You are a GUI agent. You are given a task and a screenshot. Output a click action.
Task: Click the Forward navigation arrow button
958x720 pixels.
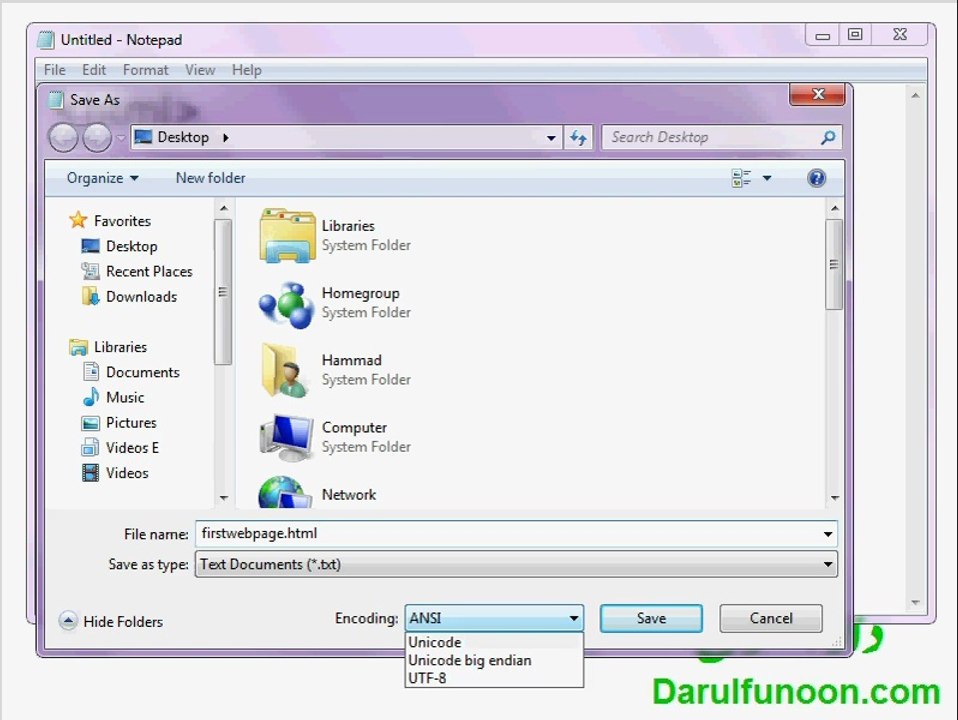(97, 138)
